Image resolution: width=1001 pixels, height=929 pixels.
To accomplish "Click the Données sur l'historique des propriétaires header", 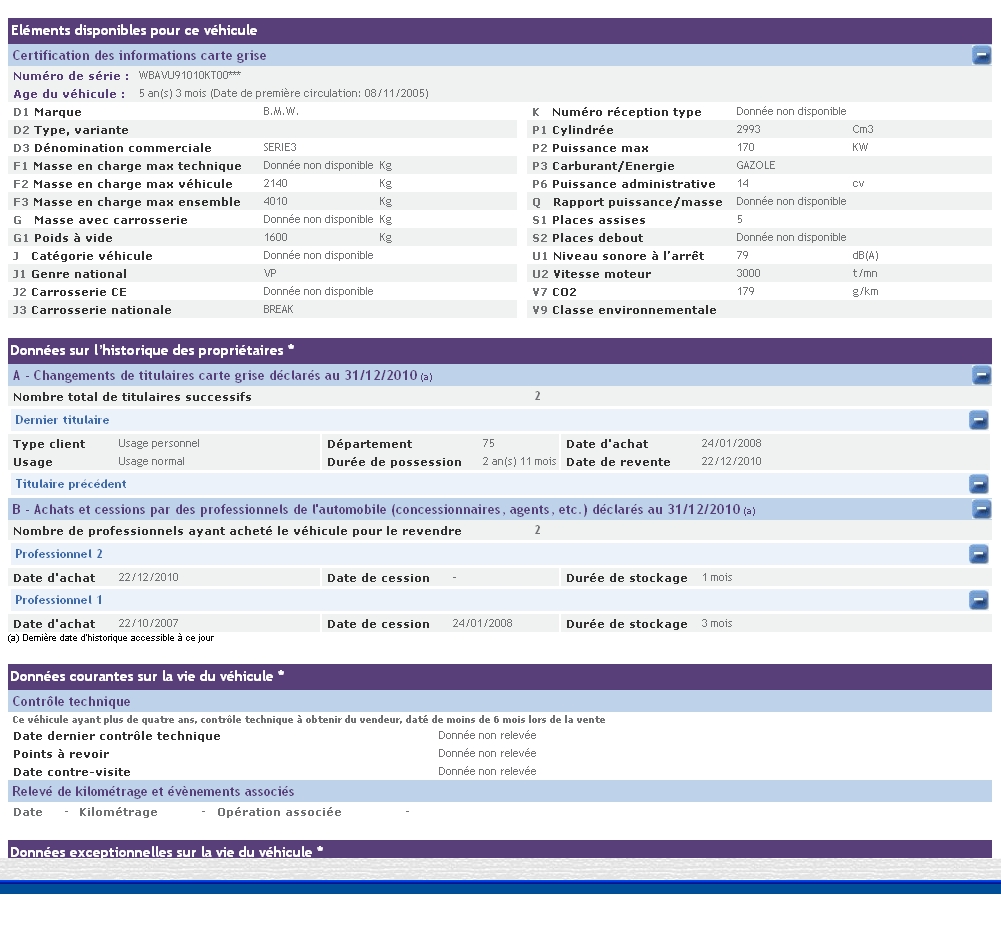I will (500, 351).
